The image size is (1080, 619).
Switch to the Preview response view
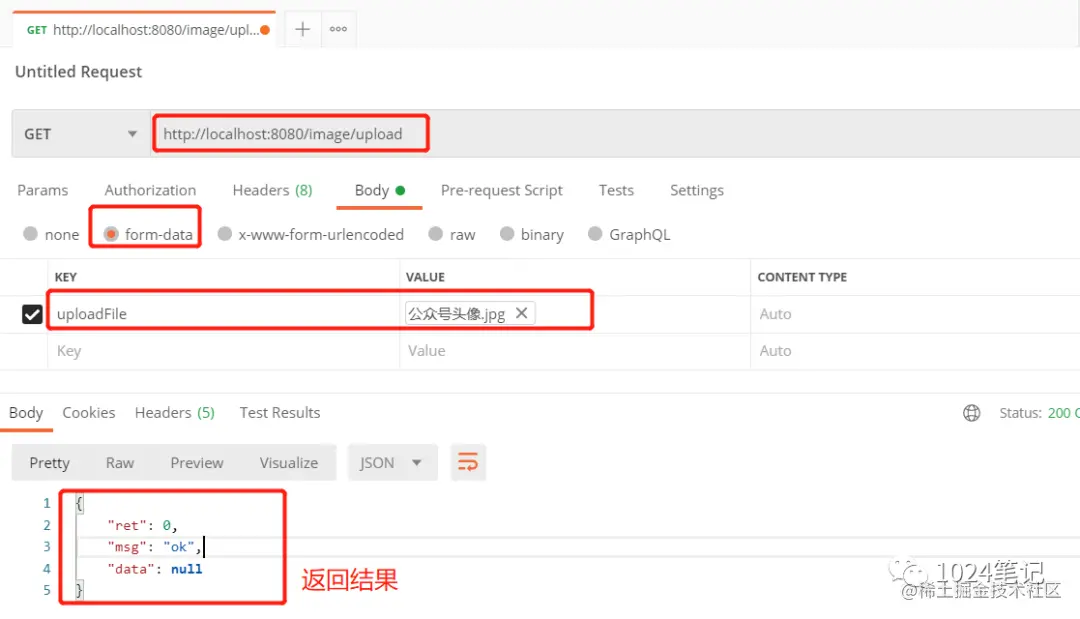(196, 462)
